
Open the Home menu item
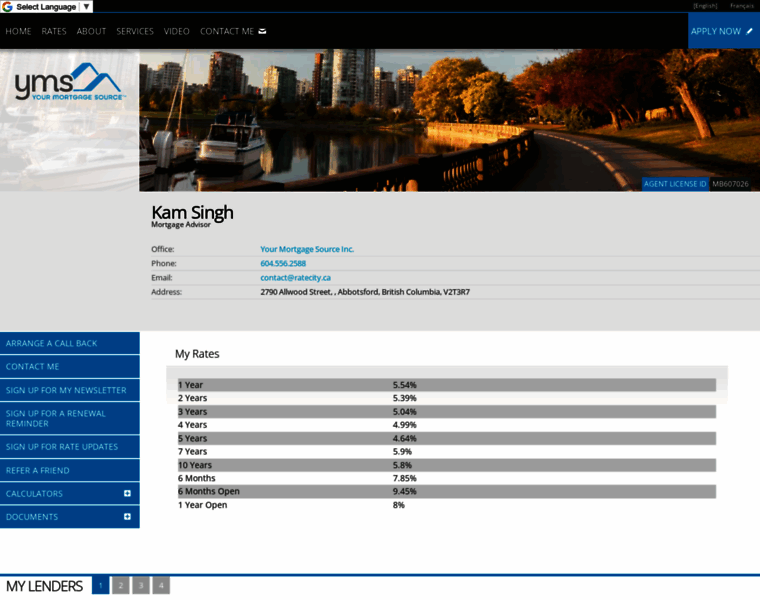pos(18,31)
